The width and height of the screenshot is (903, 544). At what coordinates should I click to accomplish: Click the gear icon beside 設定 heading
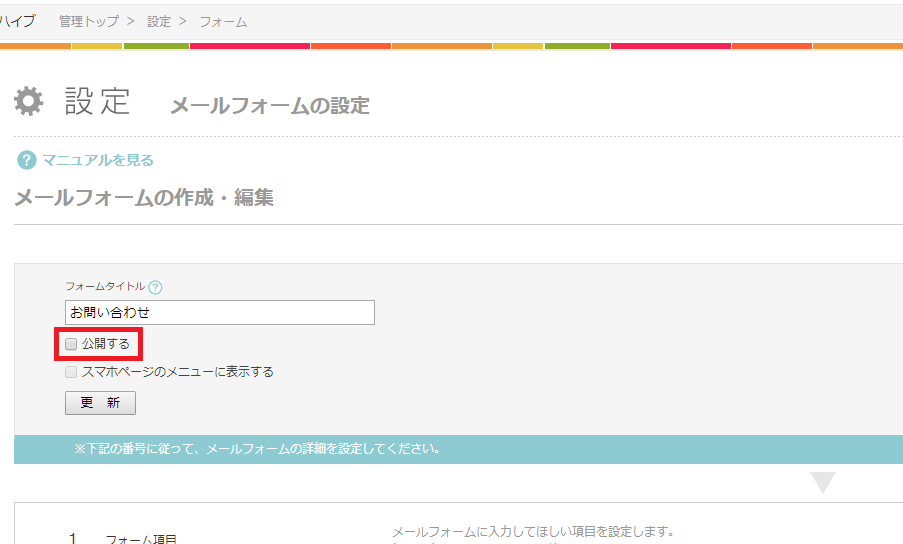coord(29,102)
